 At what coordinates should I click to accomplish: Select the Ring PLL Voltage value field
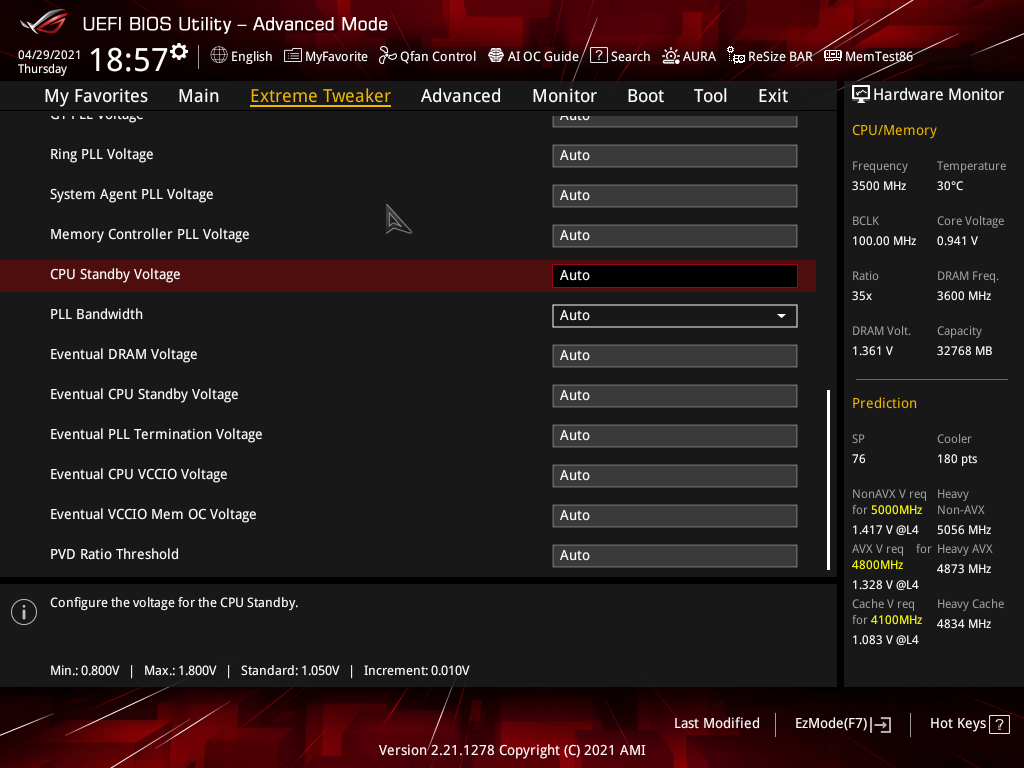[675, 156]
